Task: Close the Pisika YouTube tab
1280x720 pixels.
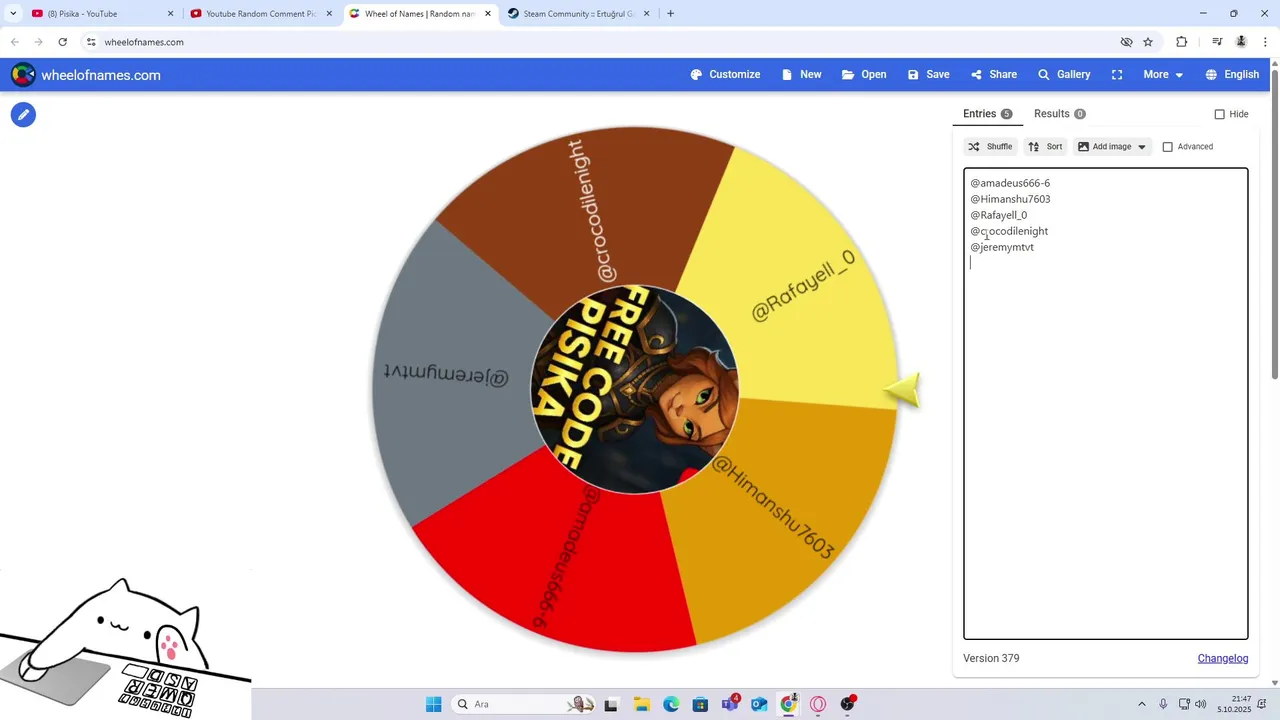Action: tap(170, 14)
